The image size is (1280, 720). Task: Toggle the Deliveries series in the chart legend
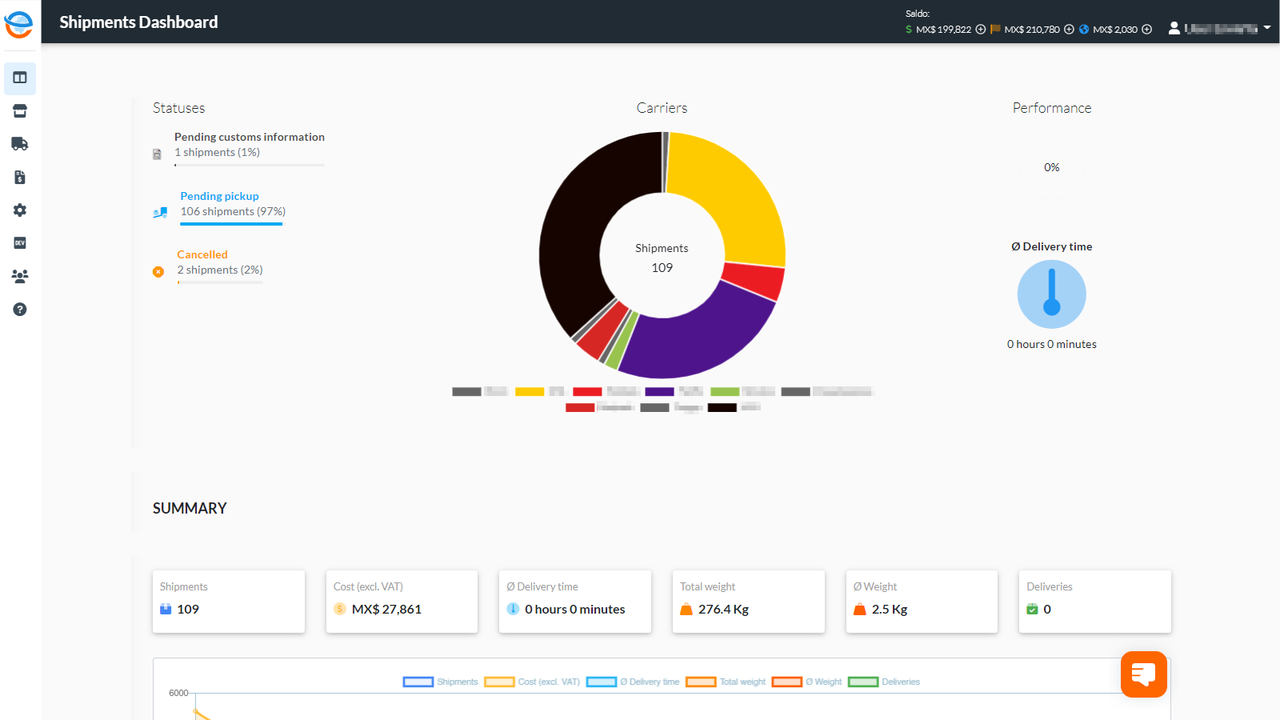point(884,681)
